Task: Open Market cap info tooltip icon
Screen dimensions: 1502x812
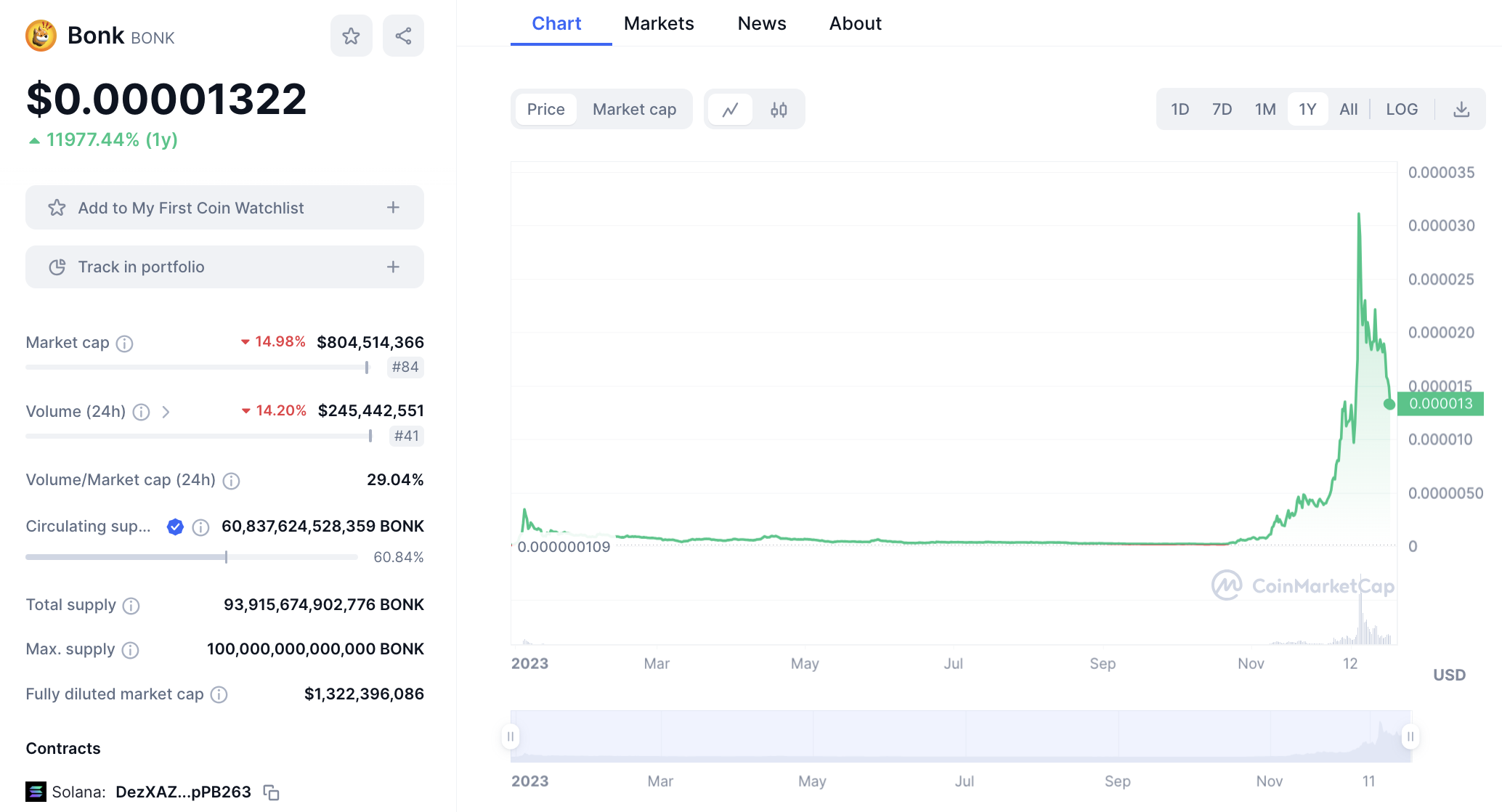Action: tap(125, 344)
